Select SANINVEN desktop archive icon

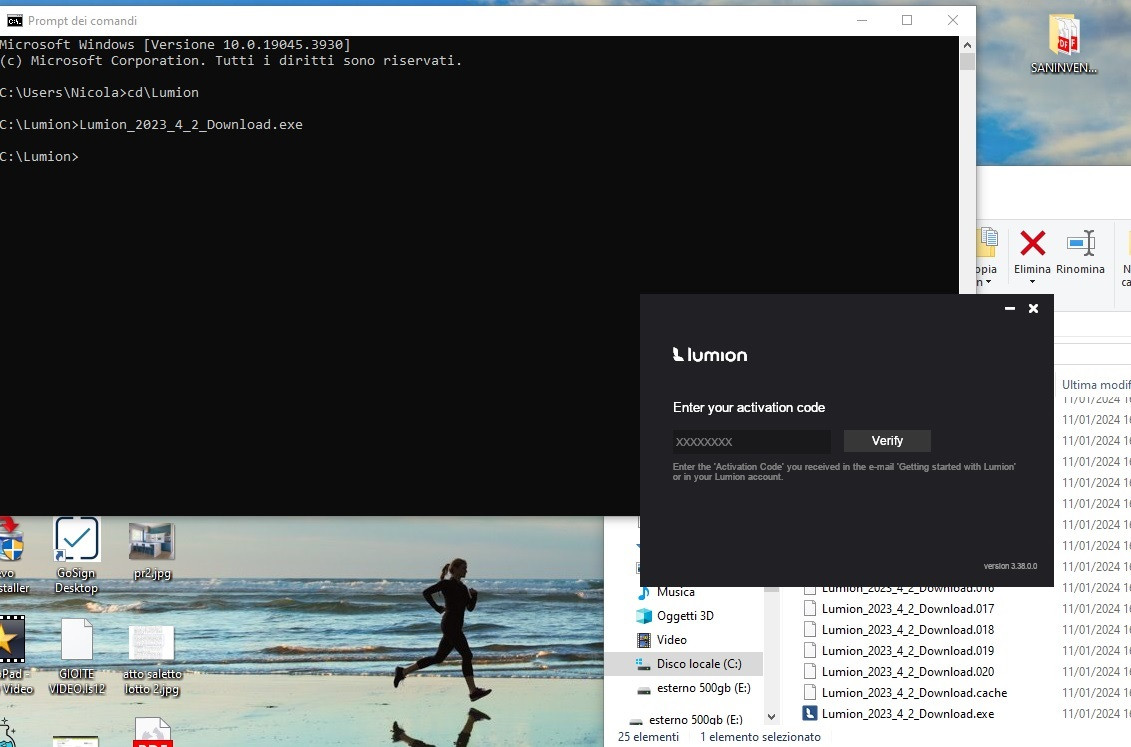click(x=1064, y=43)
